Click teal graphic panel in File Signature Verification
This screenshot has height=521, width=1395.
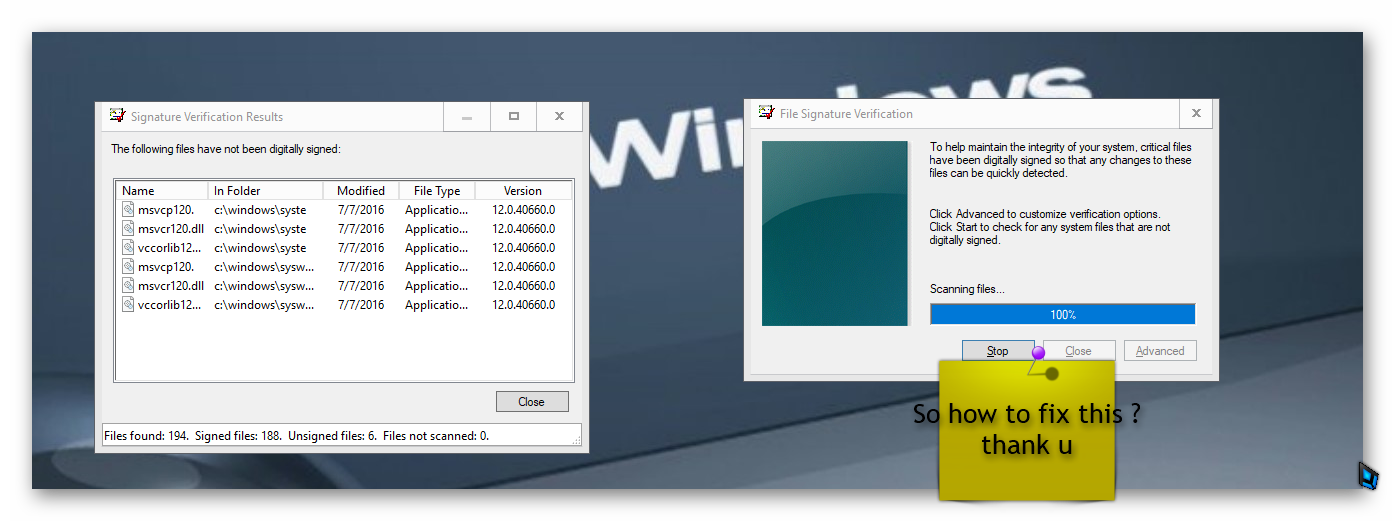click(835, 233)
